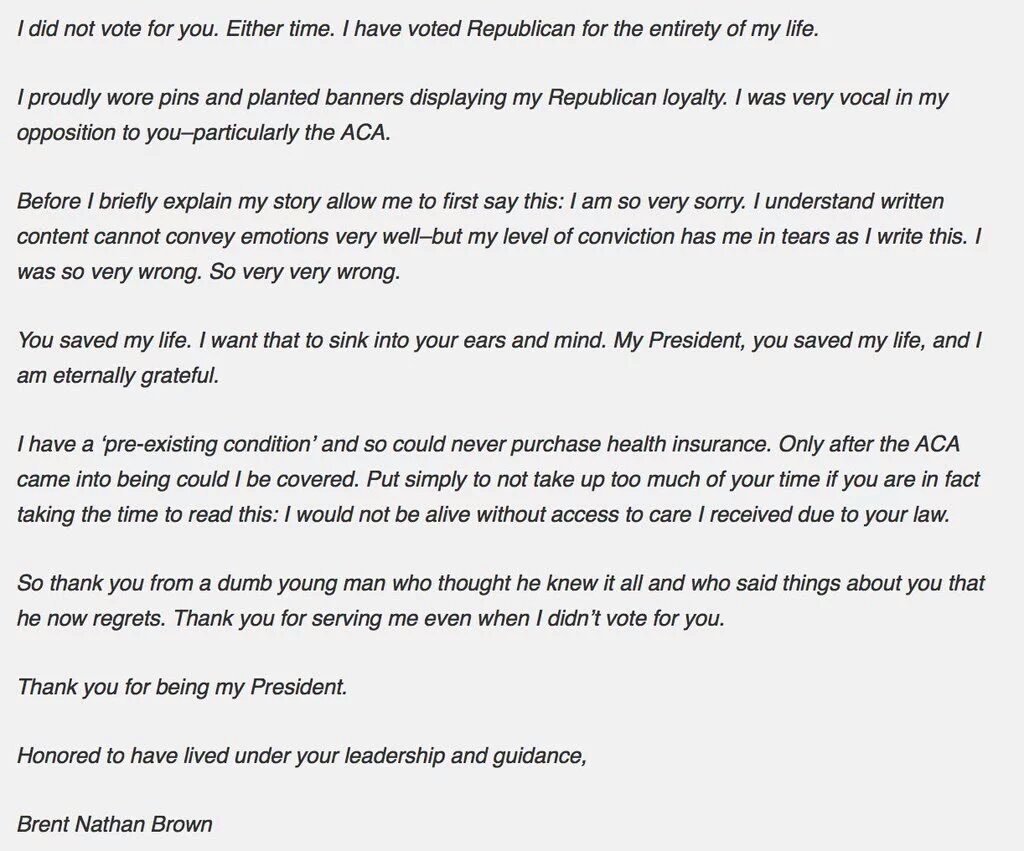The width and height of the screenshot is (1024, 851).
Task: Click the quoted phrase 'pre-existing condition'
Action: point(209,444)
